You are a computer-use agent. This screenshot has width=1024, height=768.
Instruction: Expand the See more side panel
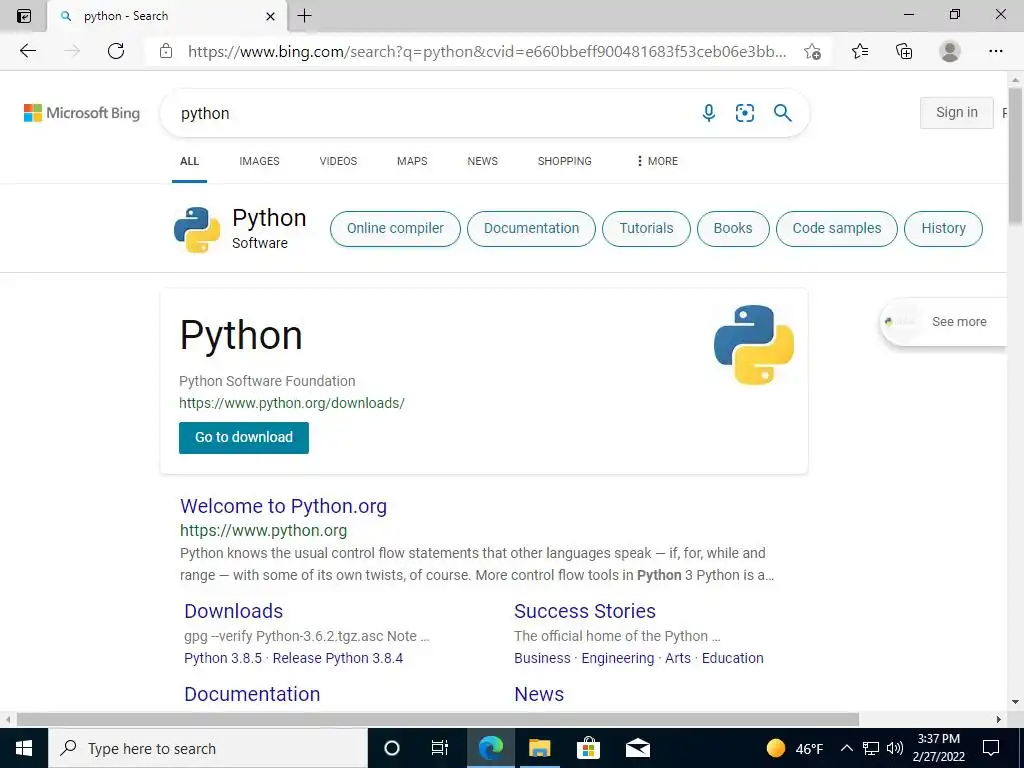944,321
